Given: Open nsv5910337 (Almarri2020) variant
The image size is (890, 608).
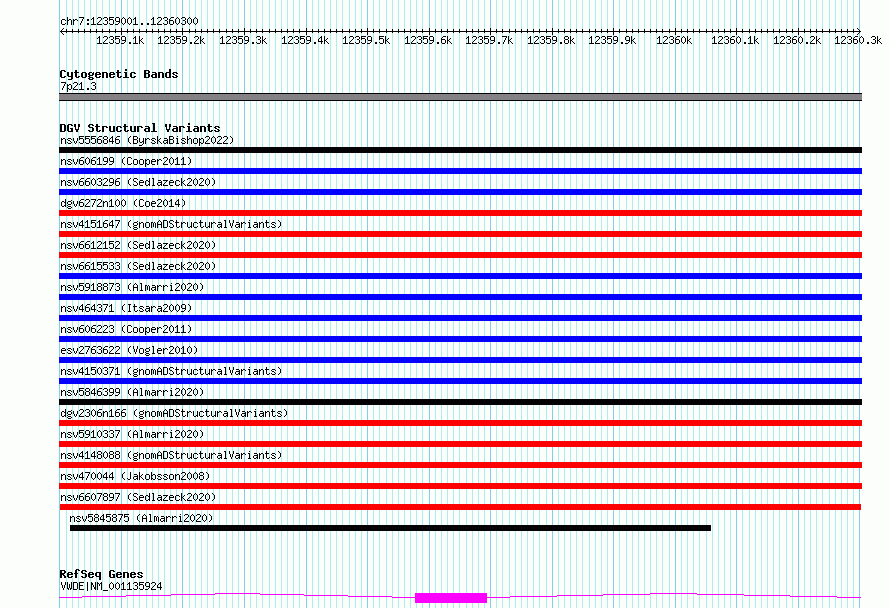Looking at the screenshot, I should coord(132,434).
